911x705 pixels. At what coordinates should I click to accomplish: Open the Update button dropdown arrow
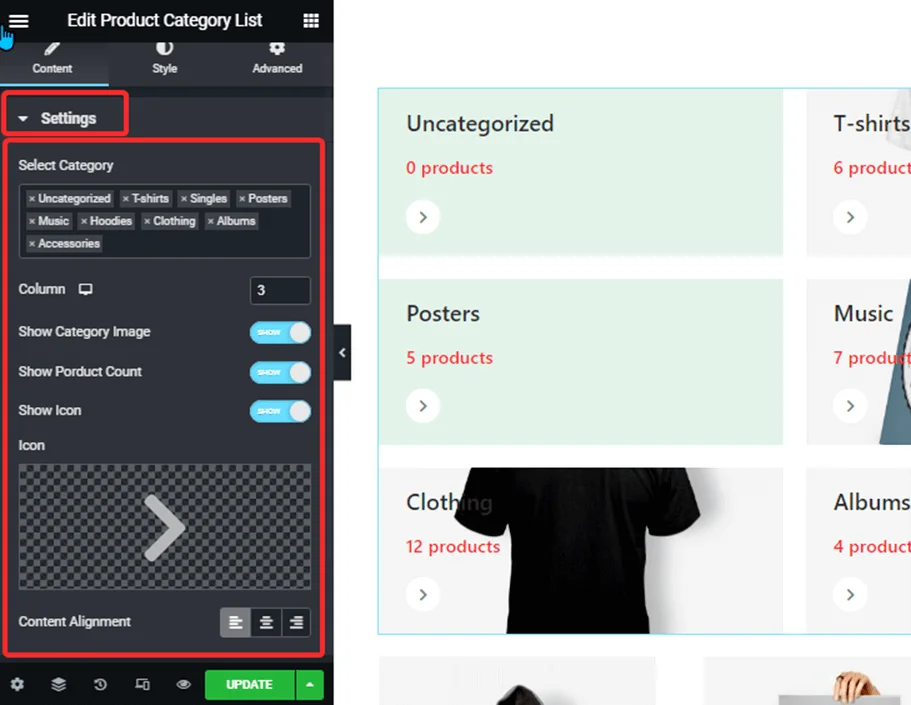[310, 684]
